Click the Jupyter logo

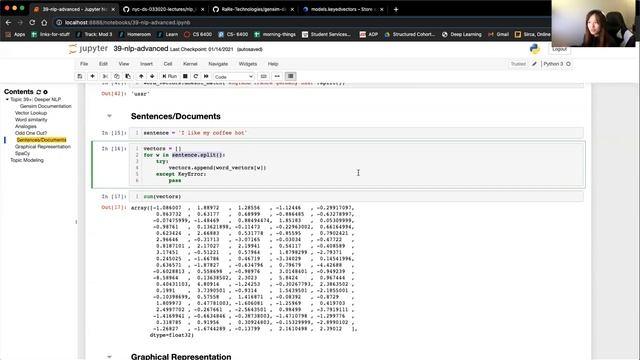pyautogui.click(x=88, y=49)
